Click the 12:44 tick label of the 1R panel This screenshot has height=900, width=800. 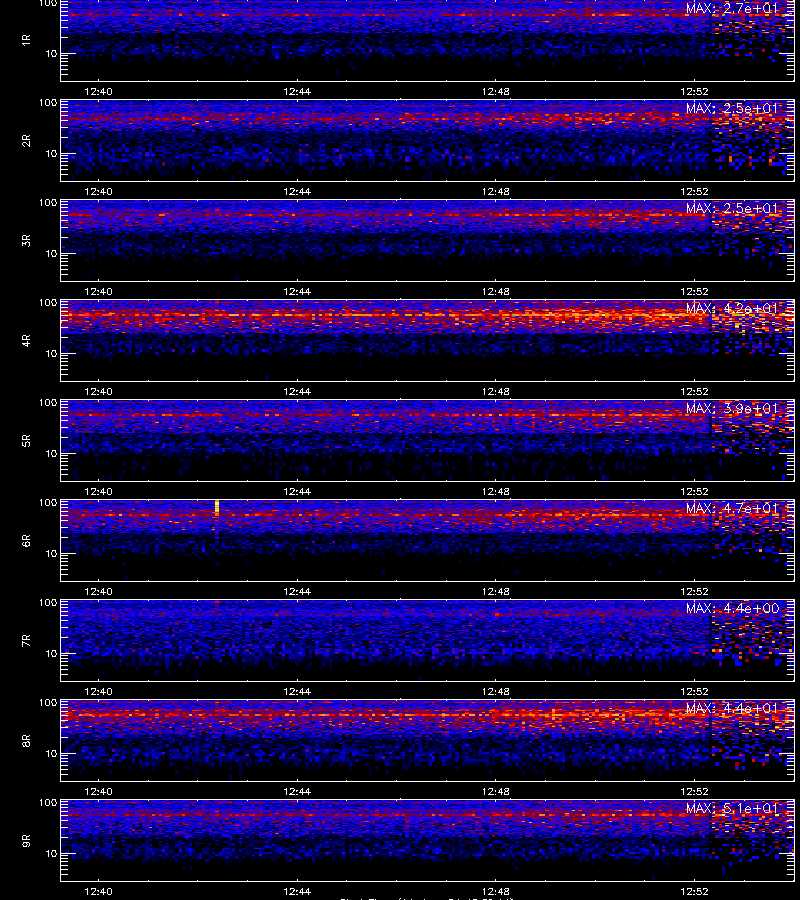(x=297, y=91)
